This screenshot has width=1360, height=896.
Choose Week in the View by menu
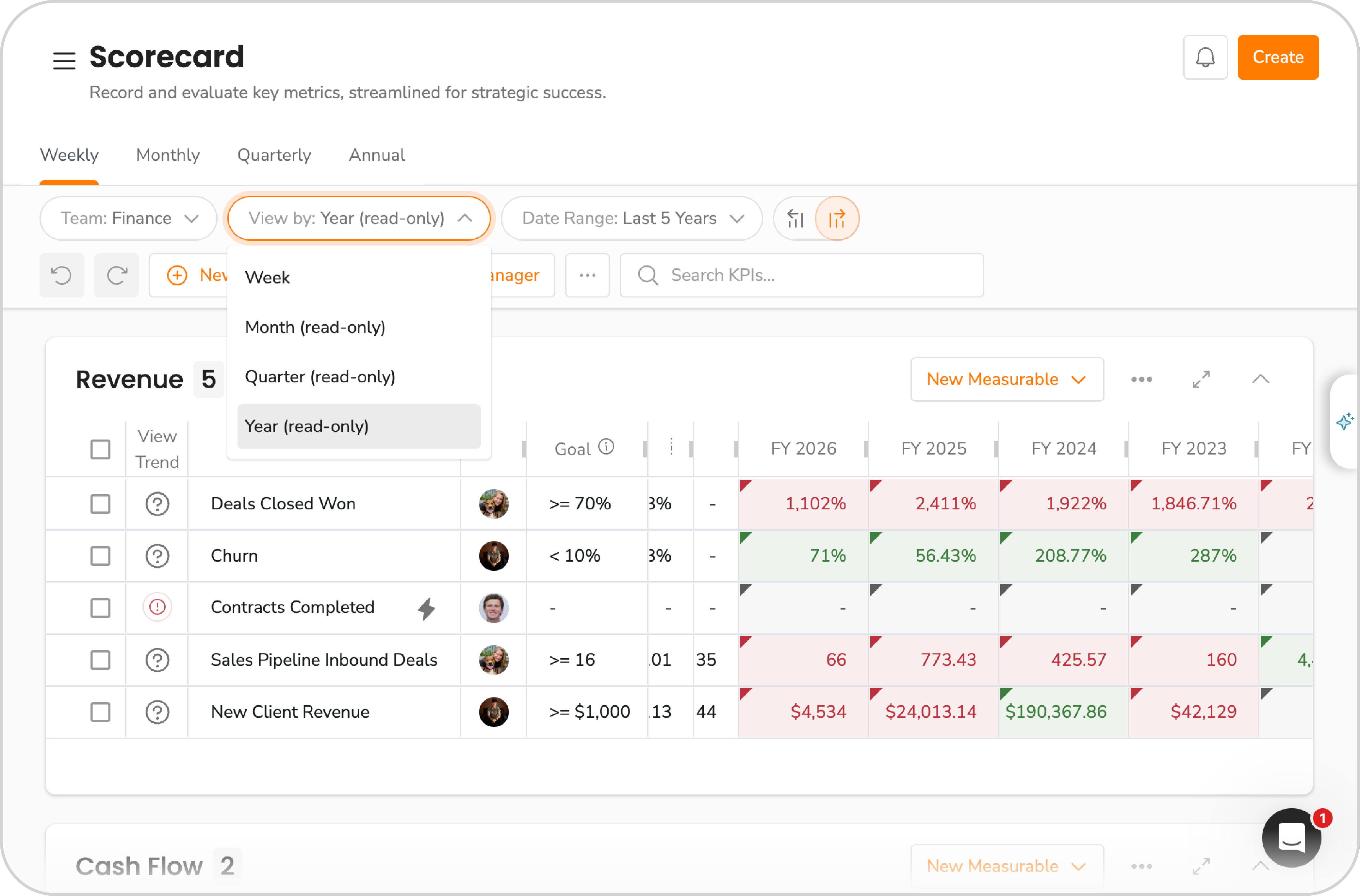359,277
